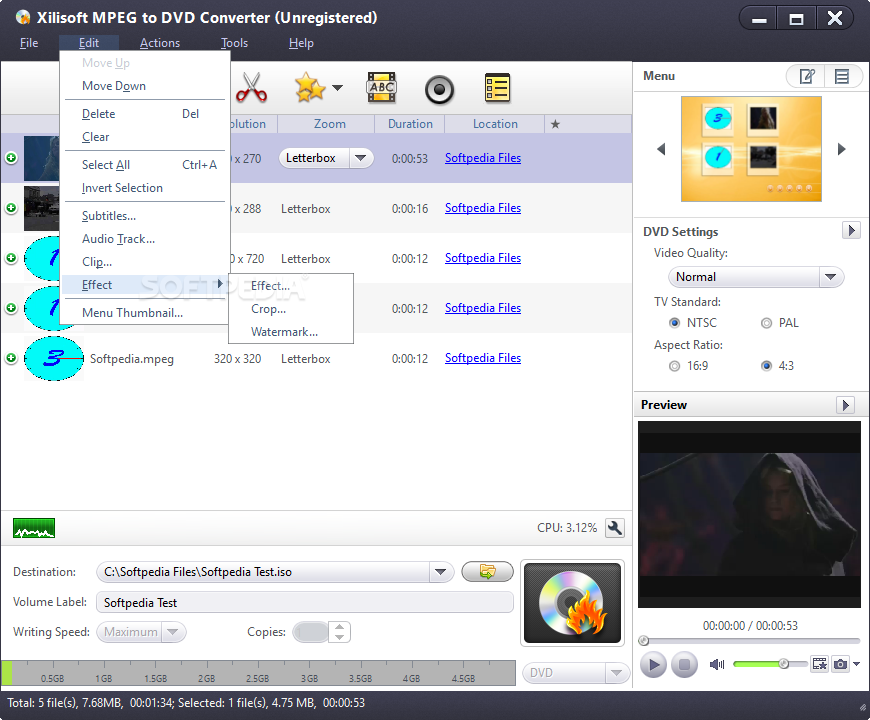Choose Select All menu entry

(144, 165)
